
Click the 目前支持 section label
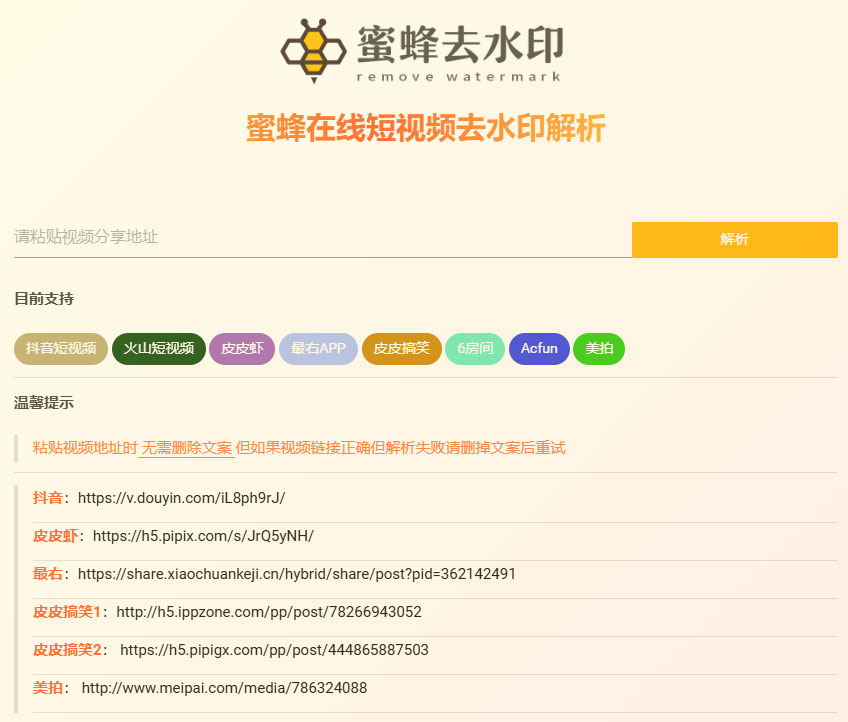(44, 299)
